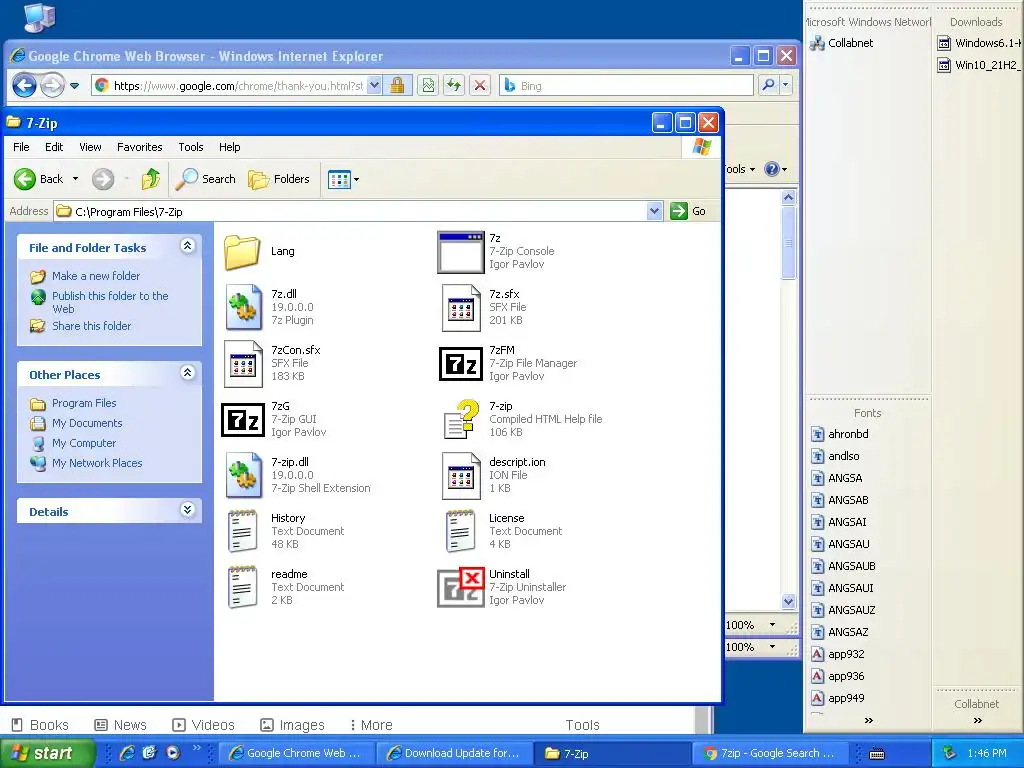The height and width of the screenshot is (768, 1024).
Task: Switch to Download Update taskbar button
Action: point(453,753)
